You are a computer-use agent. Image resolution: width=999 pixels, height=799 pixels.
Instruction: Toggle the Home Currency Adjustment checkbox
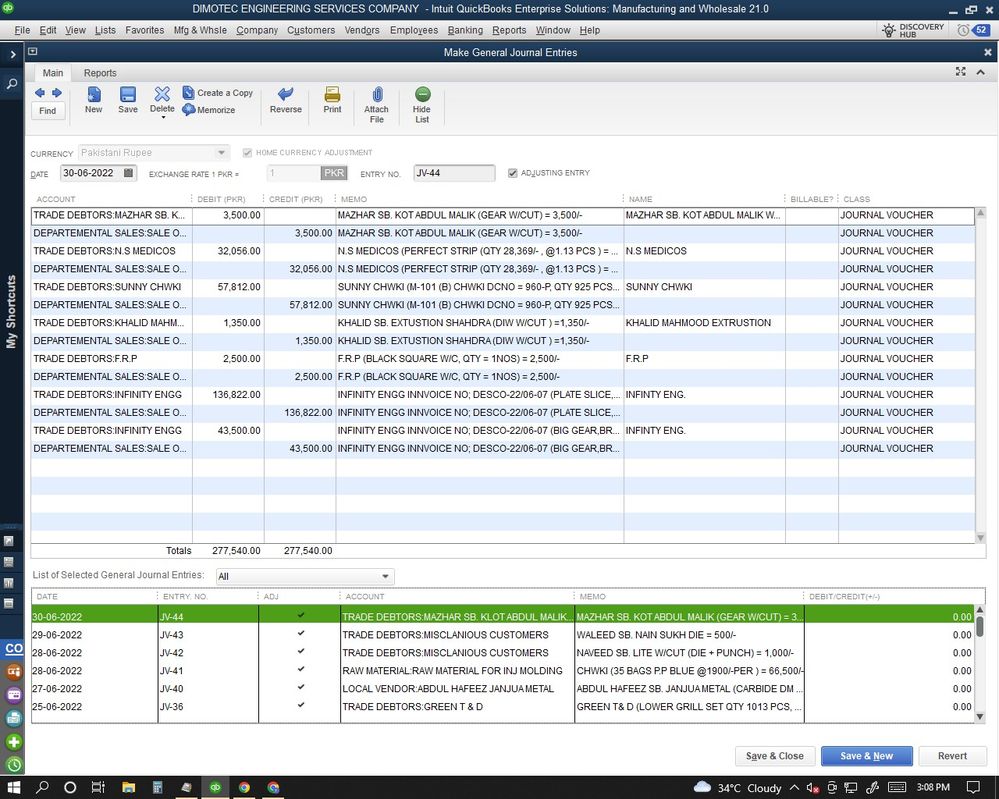click(248, 153)
